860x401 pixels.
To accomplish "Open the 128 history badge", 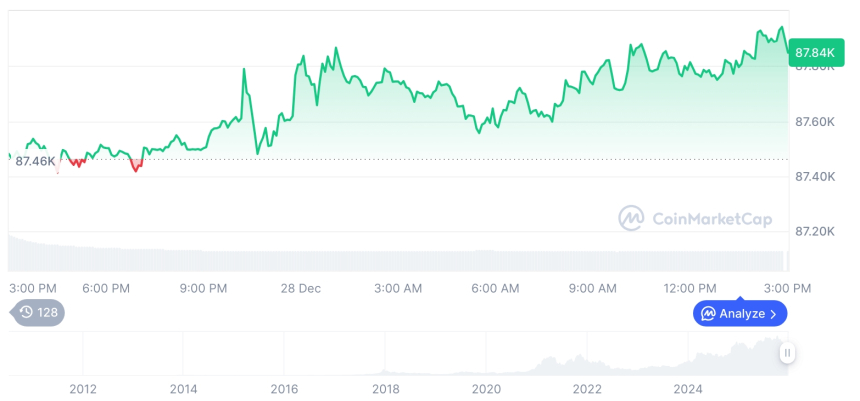I will [40, 312].
